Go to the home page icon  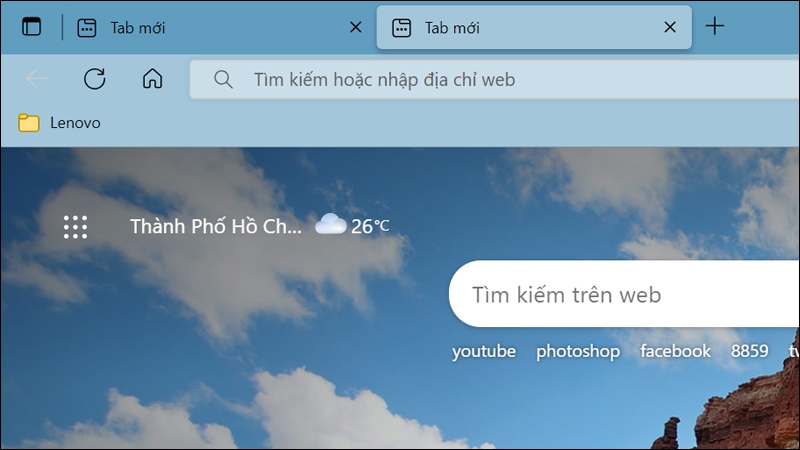(152, 79)
